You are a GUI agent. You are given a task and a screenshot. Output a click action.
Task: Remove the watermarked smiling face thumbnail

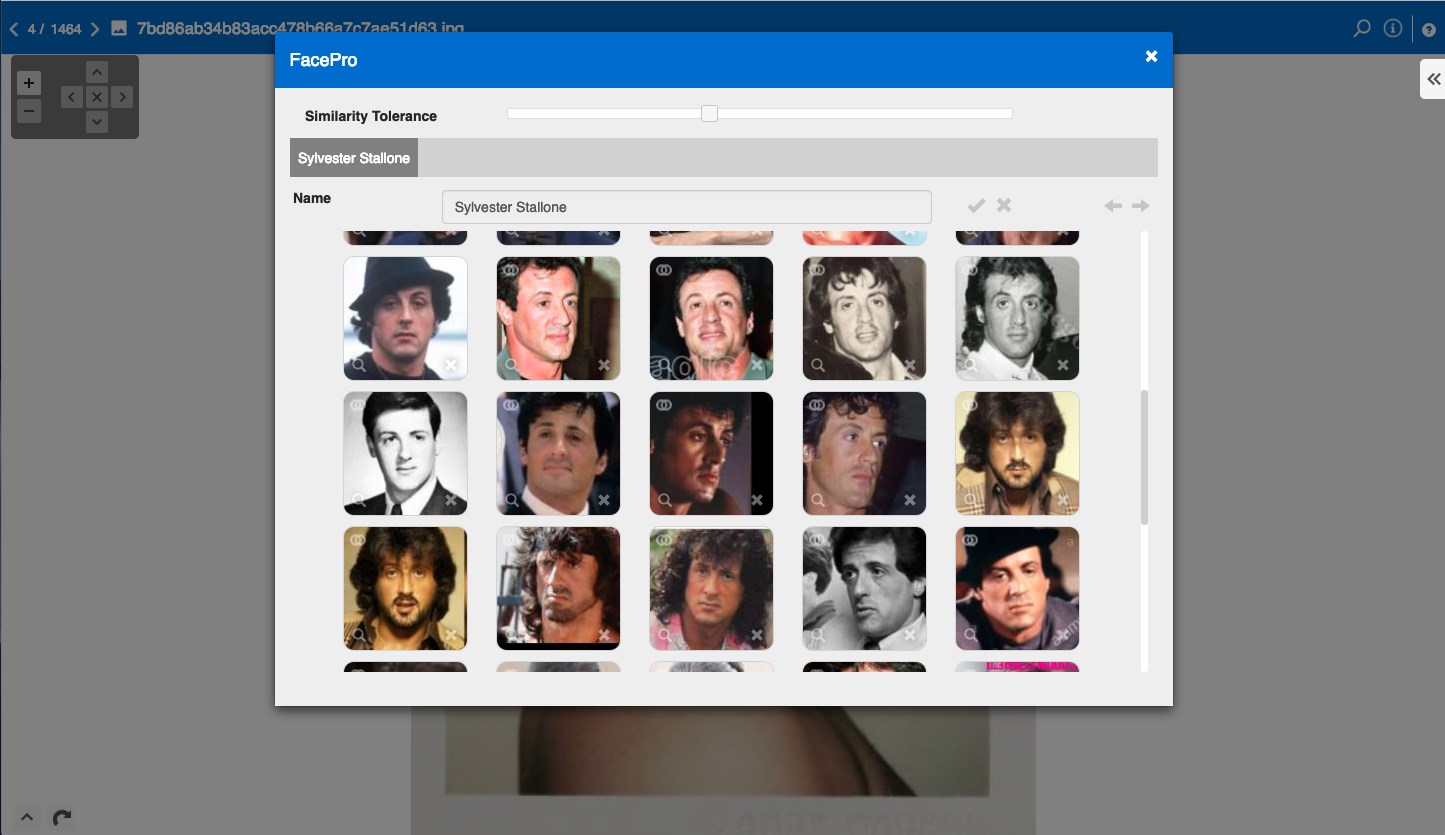tap(757, 365)
